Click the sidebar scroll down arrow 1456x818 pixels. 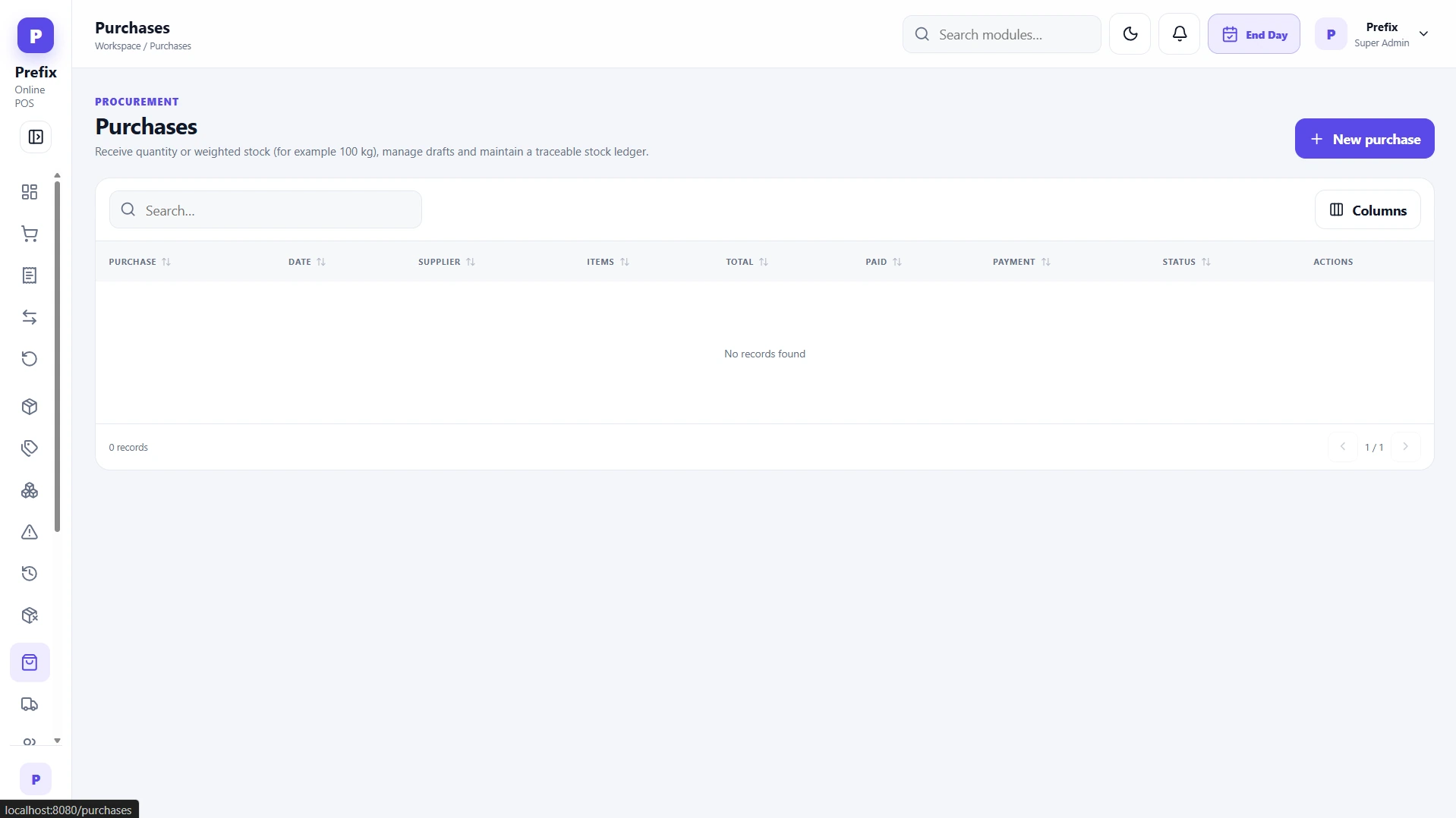coord(57,741)
